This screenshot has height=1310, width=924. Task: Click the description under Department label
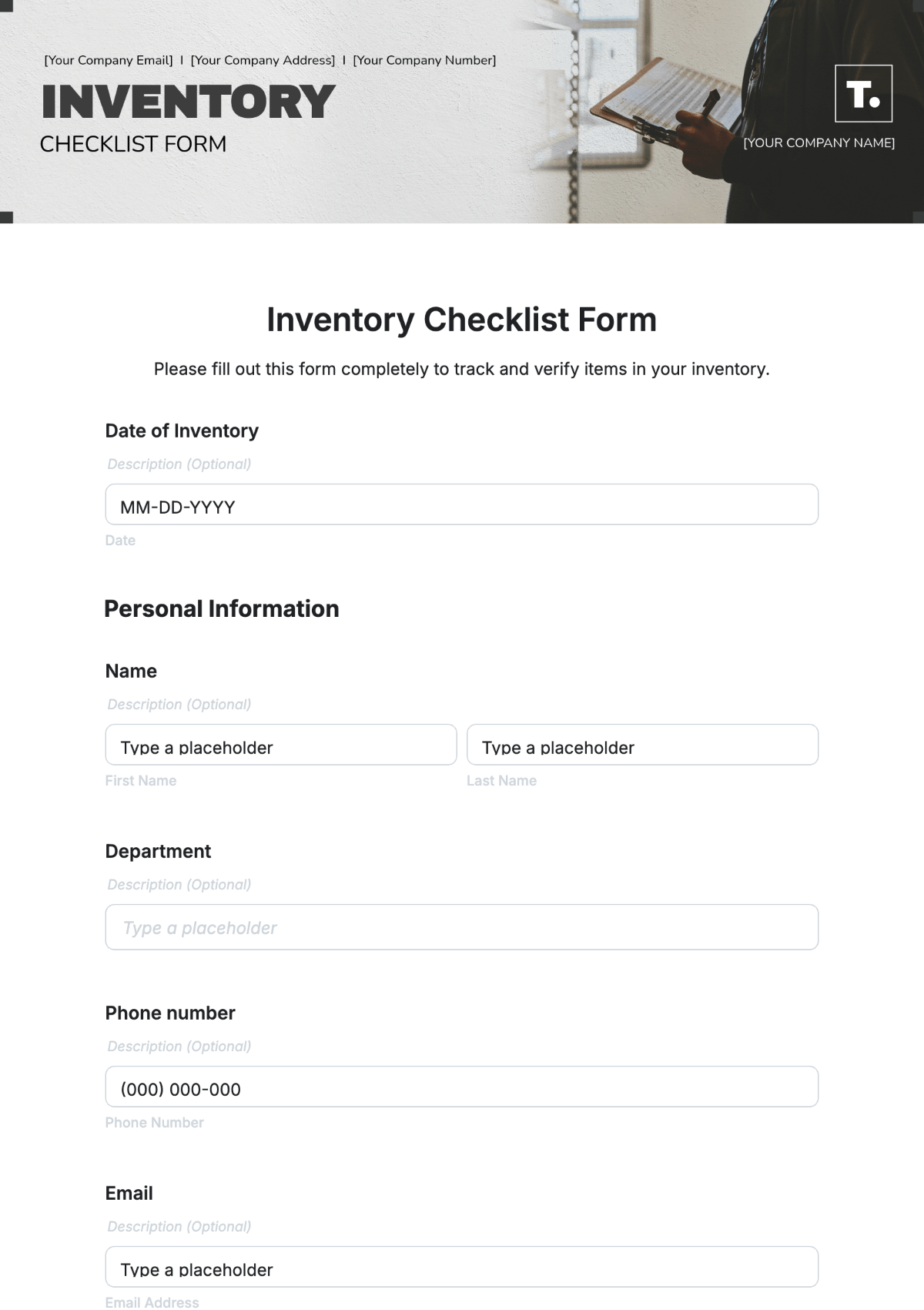coord(179,885)
